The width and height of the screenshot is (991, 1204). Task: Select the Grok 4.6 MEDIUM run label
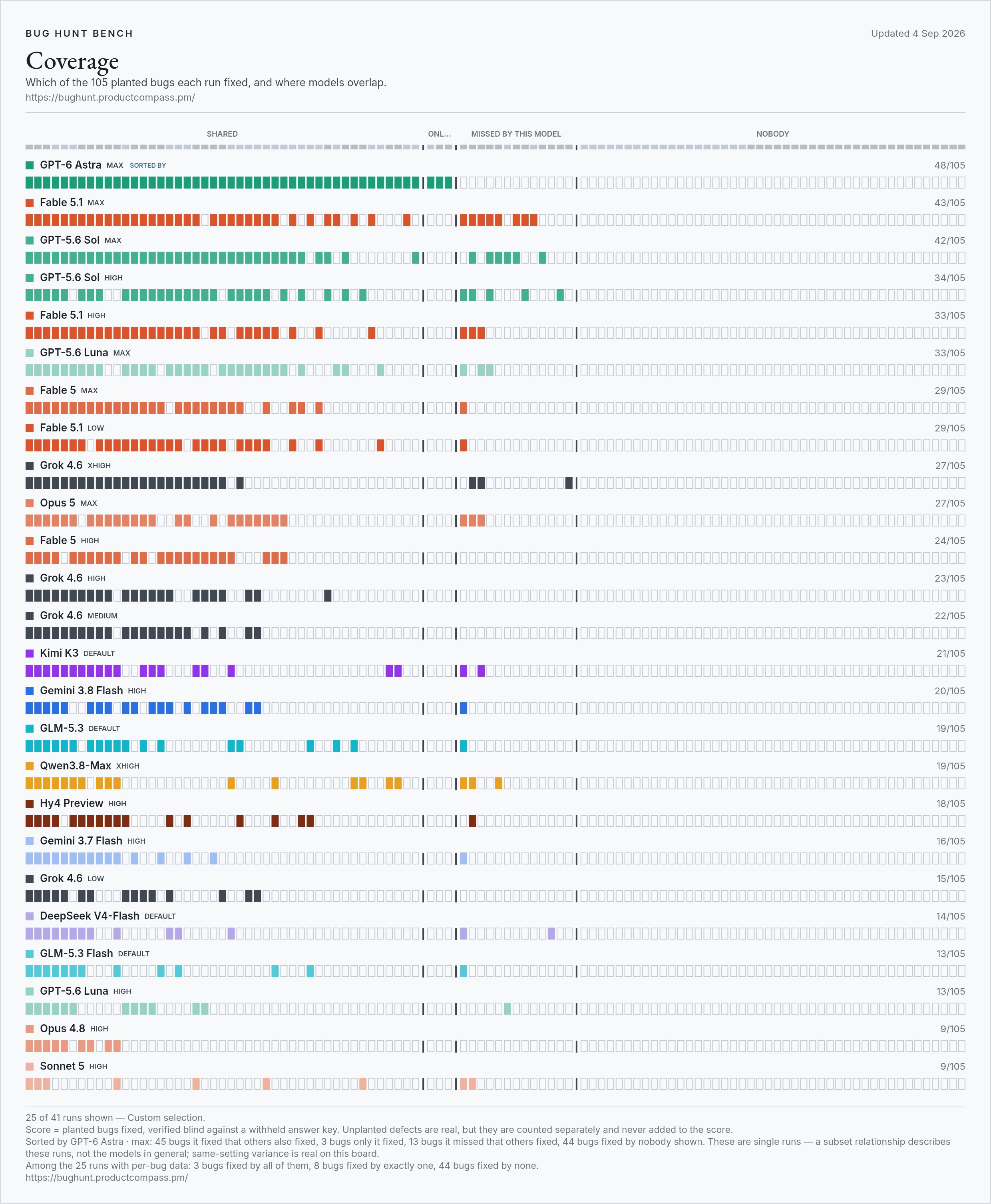79,616
